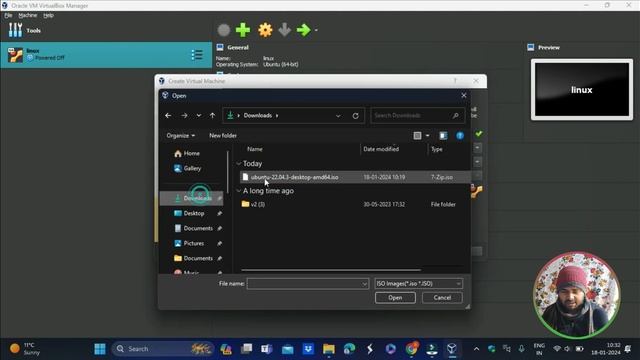Toggle the preview pane icon

[443, 136]
